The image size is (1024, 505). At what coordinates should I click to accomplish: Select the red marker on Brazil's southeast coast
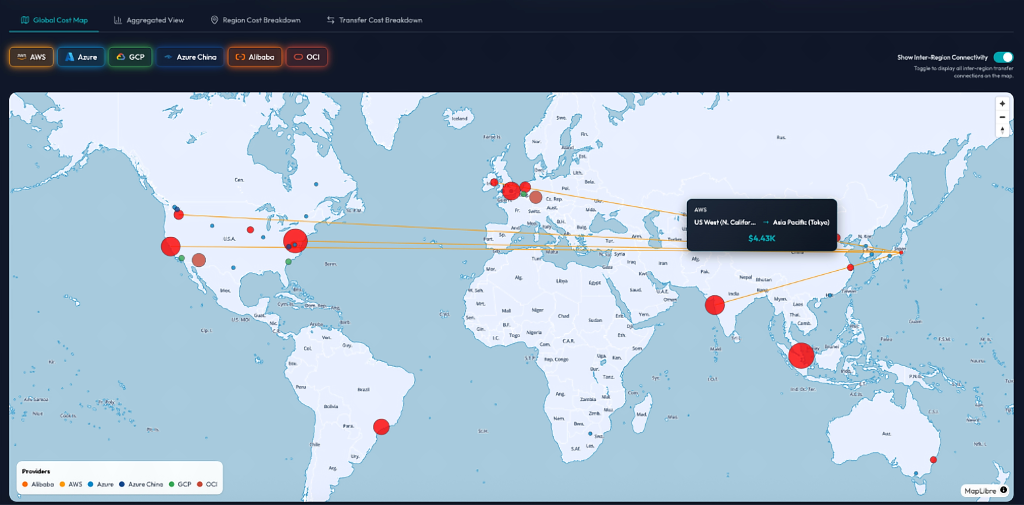pos(381,427)
